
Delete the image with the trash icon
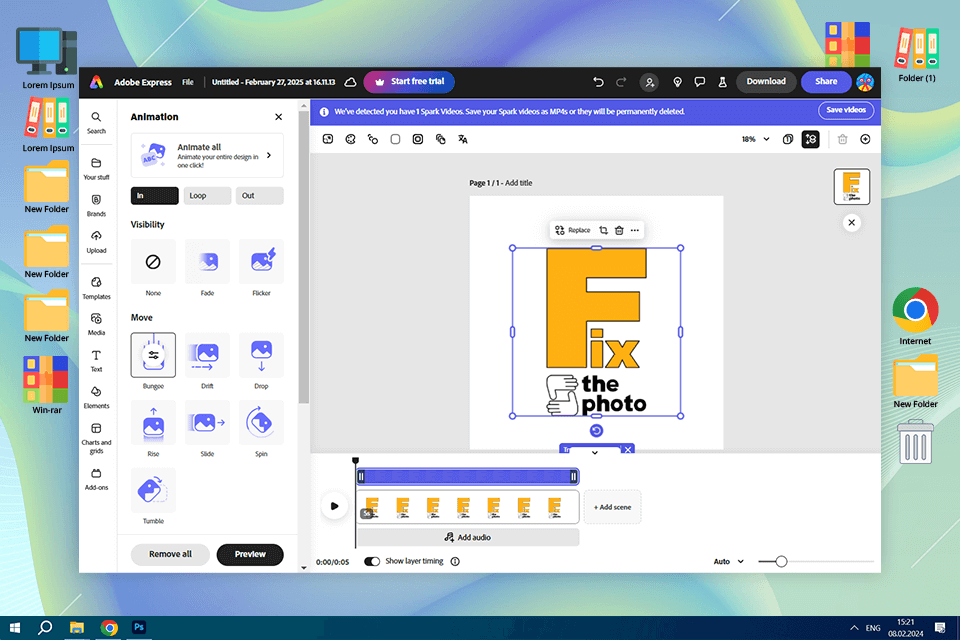pyautogui.click(x=619, y=230)
